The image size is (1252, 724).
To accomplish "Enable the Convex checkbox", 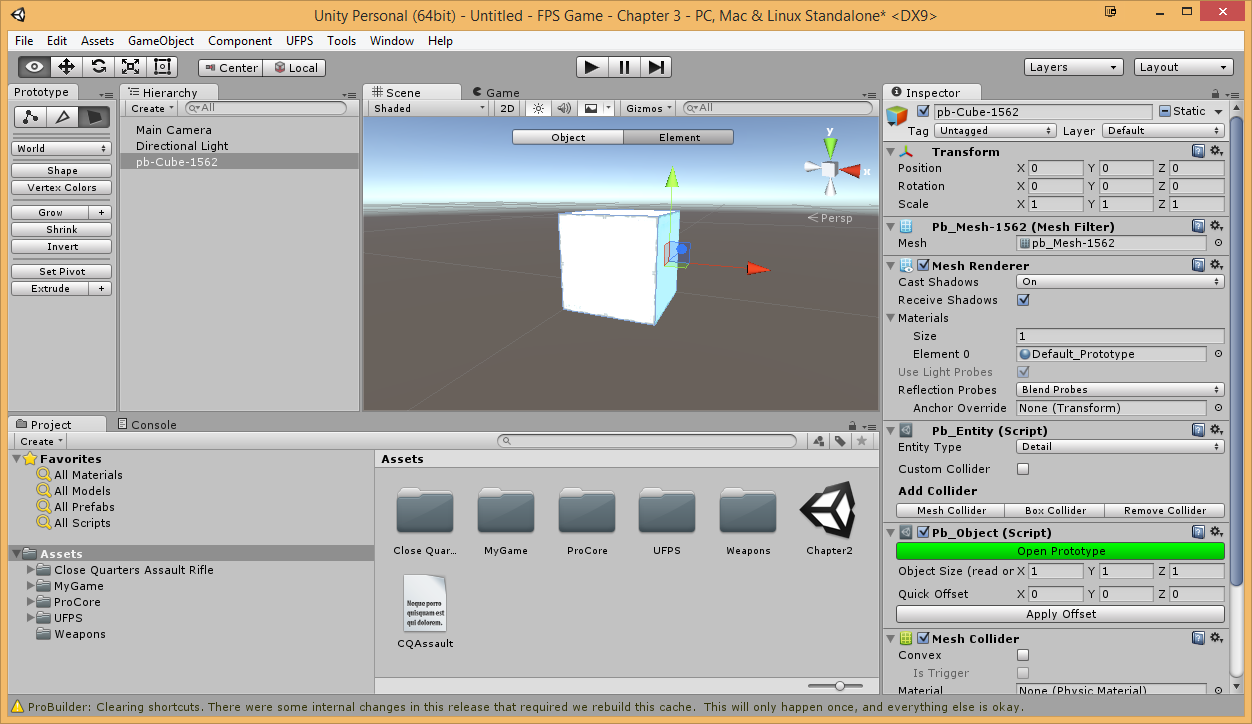I will click(x=1023, y=655).
